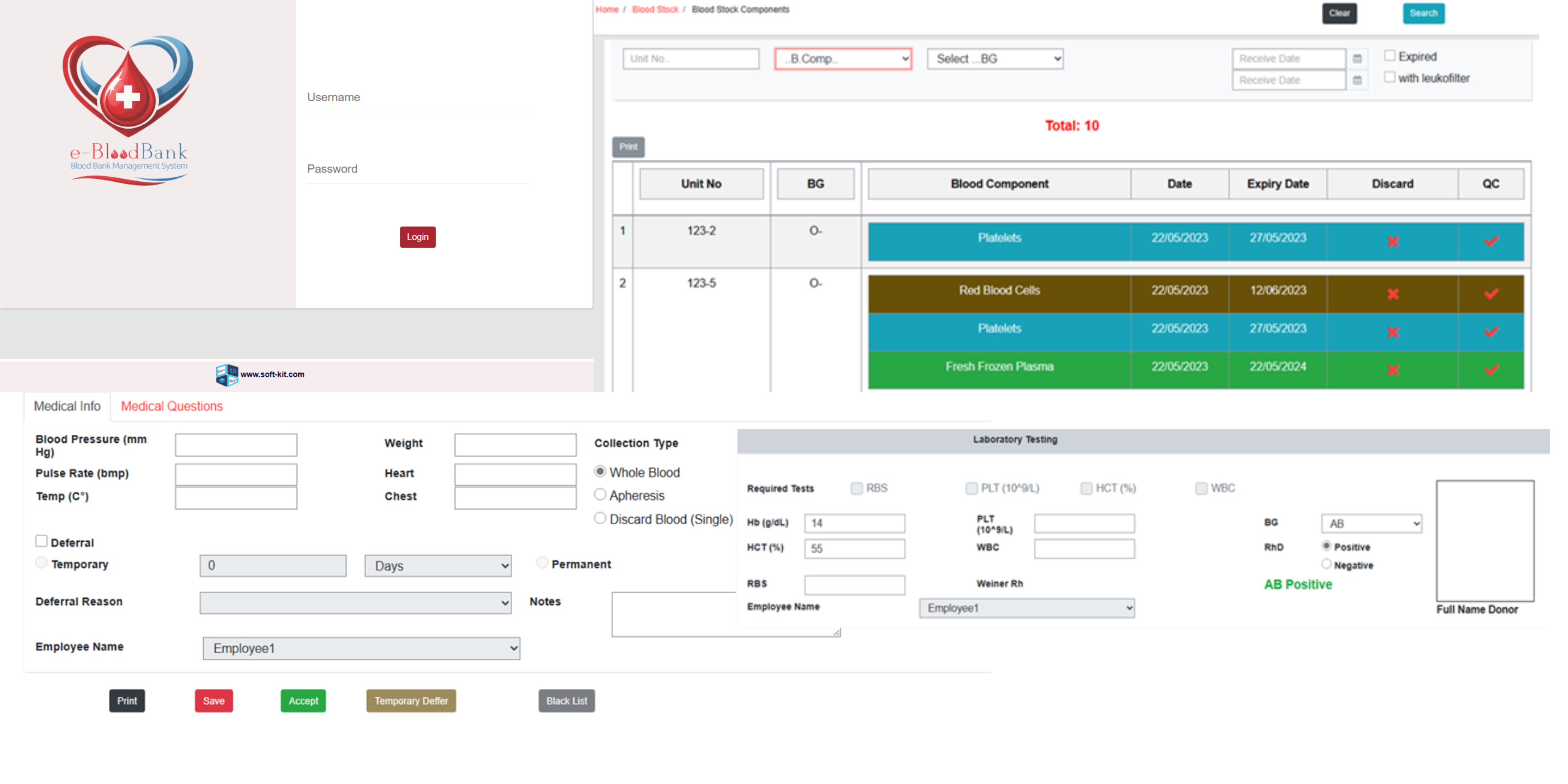Expand the B.Comp dropdown filter
This screenshot has height=784, width=1568.
pyautogui.click(x=842, y=59)
